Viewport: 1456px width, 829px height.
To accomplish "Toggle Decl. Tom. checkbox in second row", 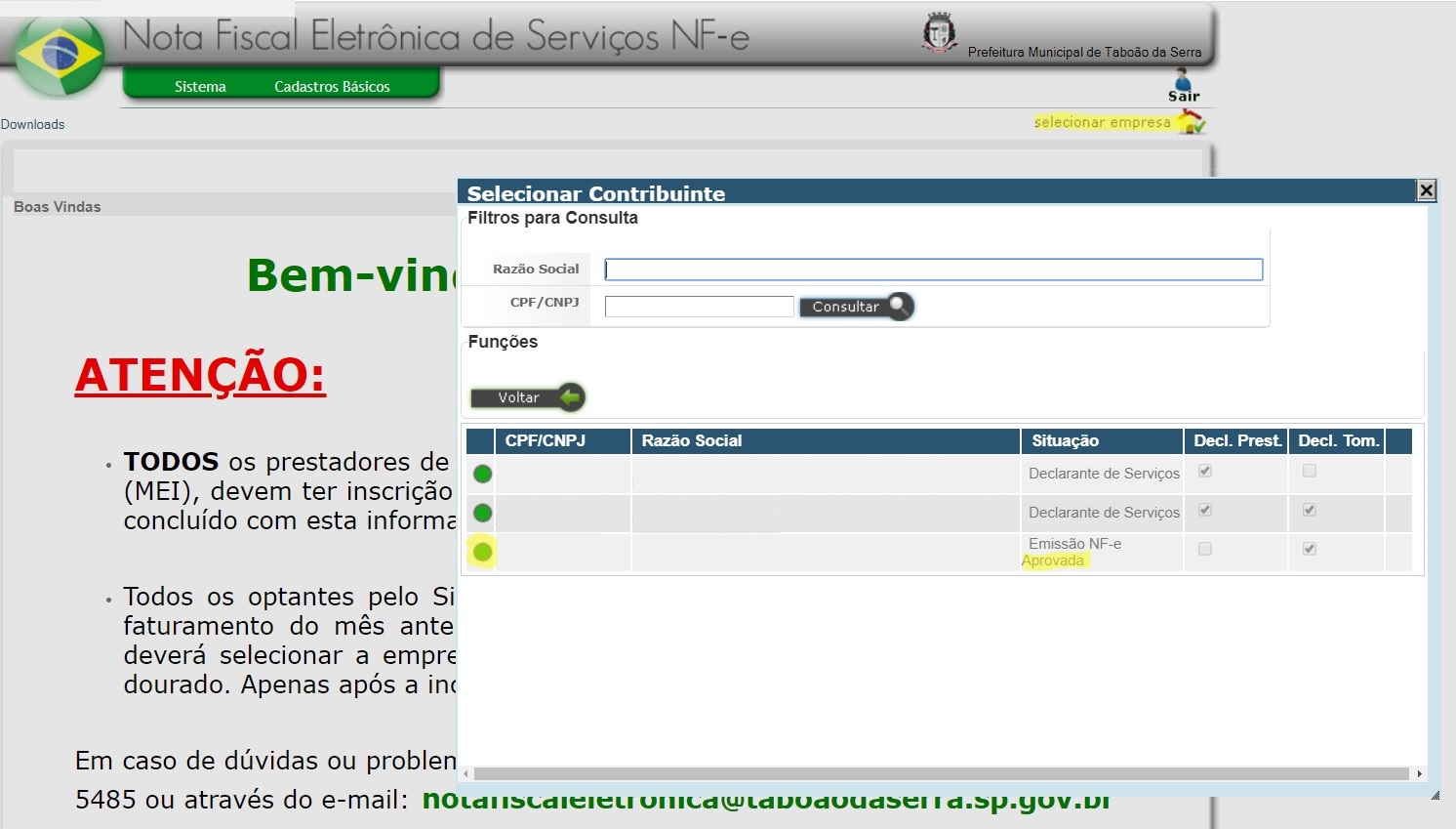I will (x=1310, y=510).
